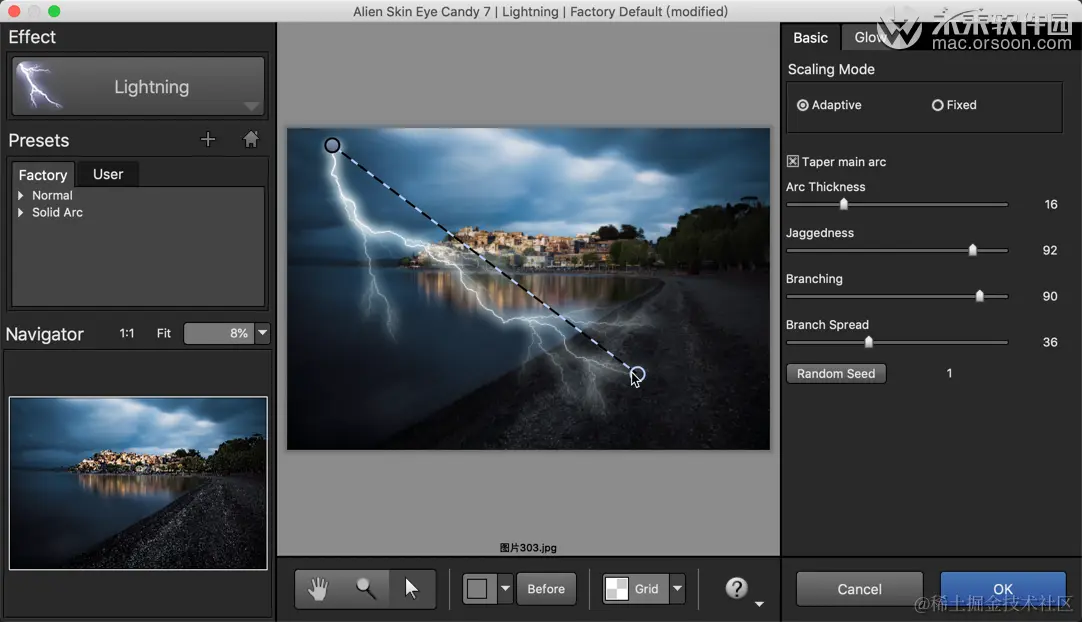Click the Jaggedness value 92

click(x=1050, y=250)
